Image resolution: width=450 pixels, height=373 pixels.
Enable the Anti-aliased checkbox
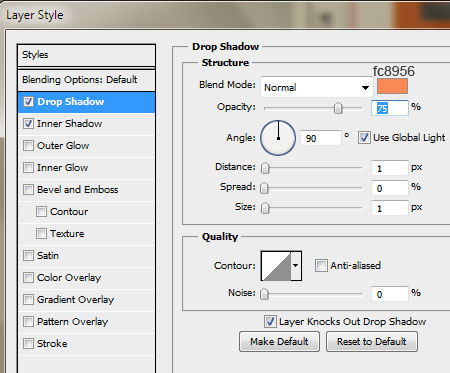tap(321, 266)
